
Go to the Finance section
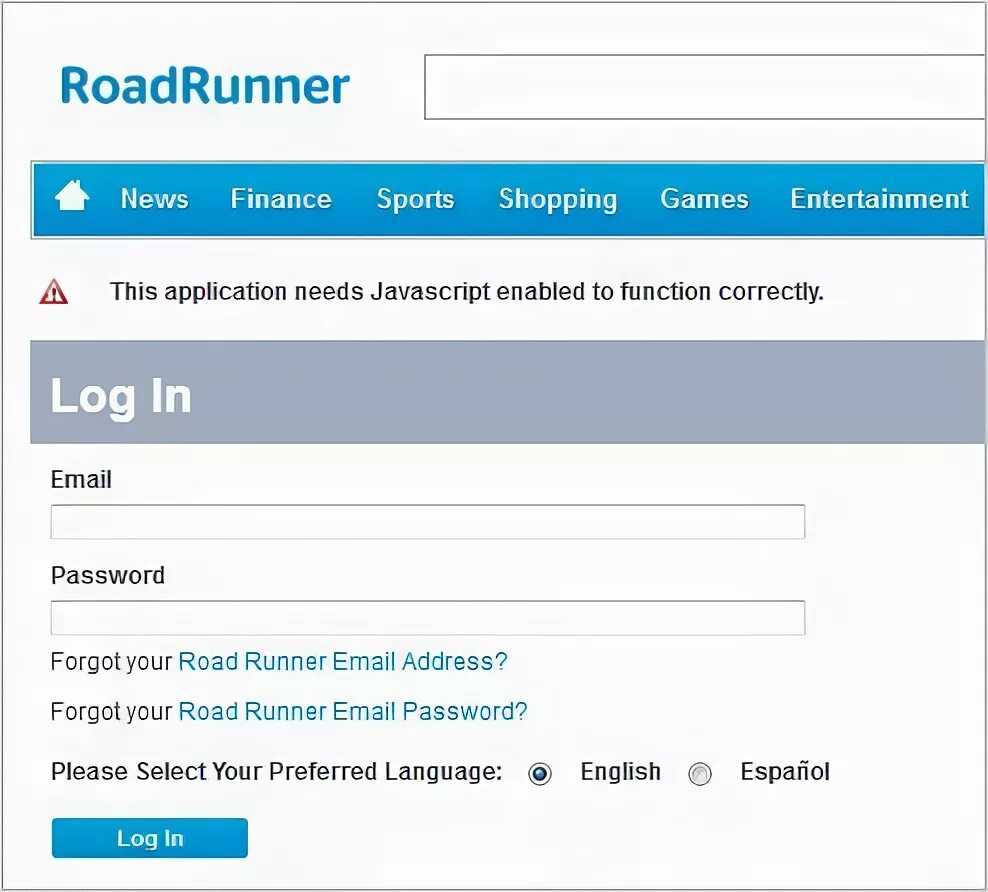[281, 199]
